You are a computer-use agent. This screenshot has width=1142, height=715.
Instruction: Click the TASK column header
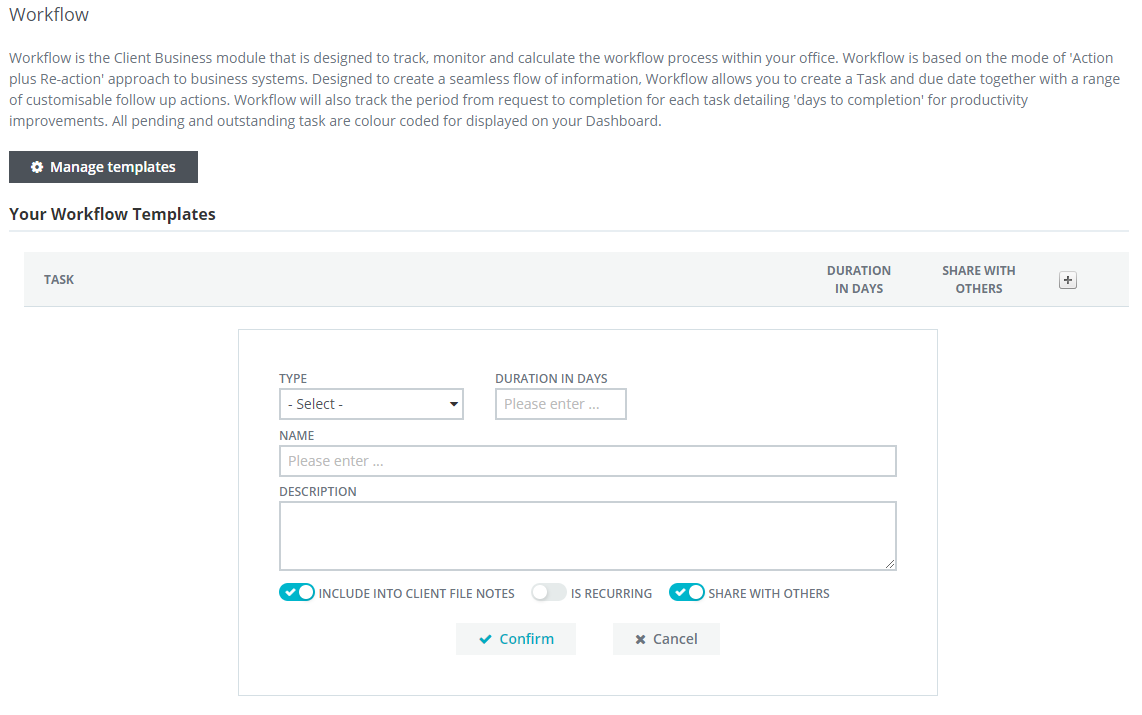pyautogui.click(x=59, y=279)
